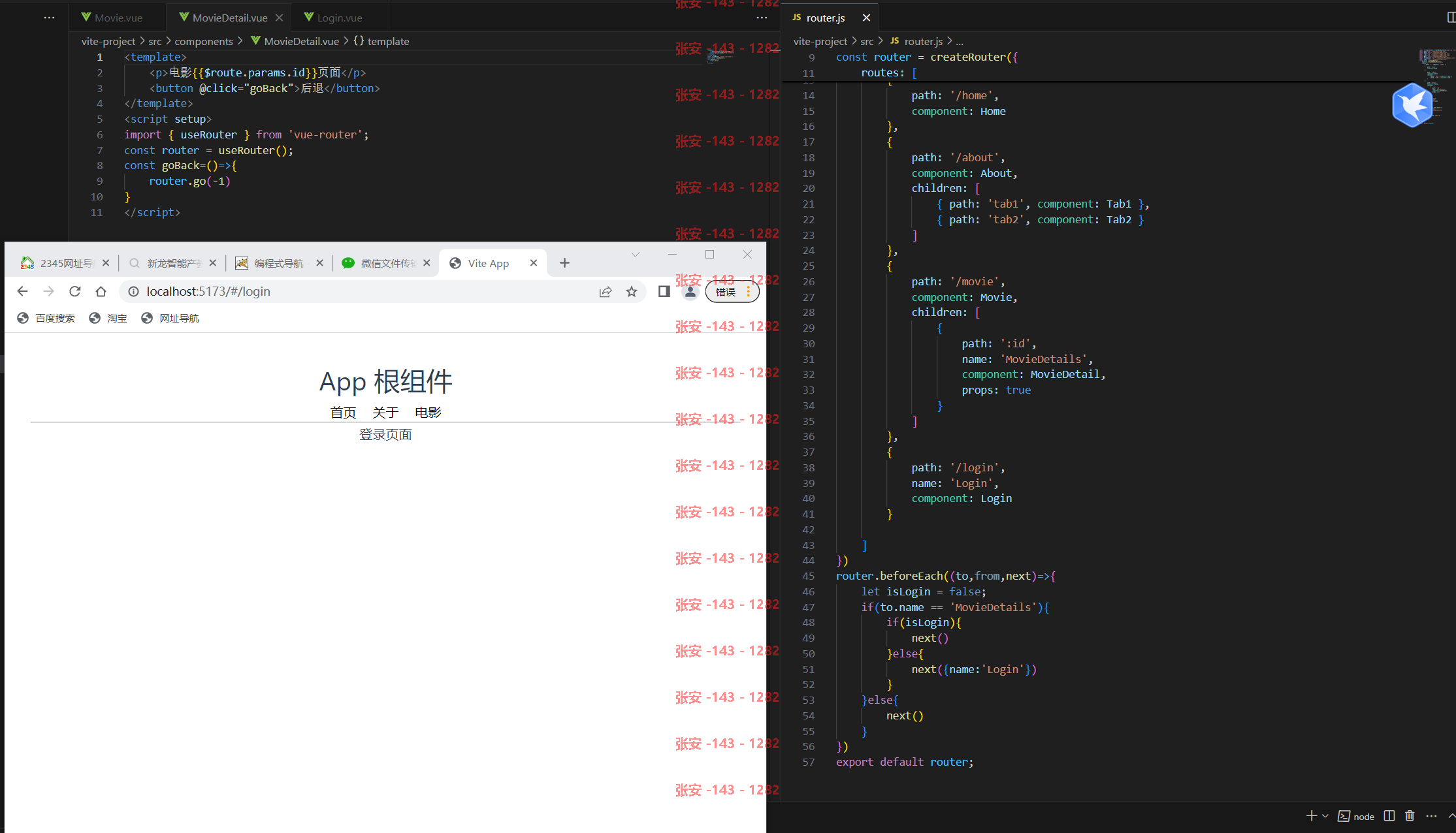Kill the terminal with the trash icon

point(1410,816)
